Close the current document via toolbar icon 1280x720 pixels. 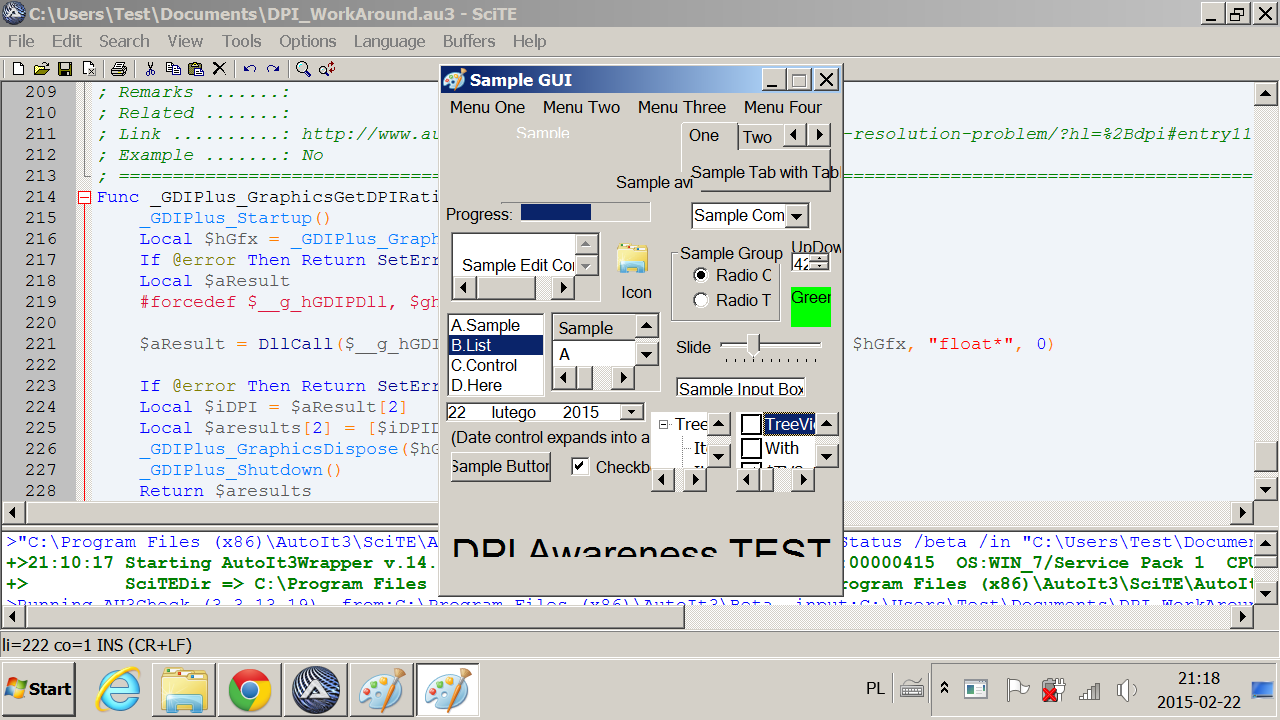pyautogui.click(x=89, y=69)
